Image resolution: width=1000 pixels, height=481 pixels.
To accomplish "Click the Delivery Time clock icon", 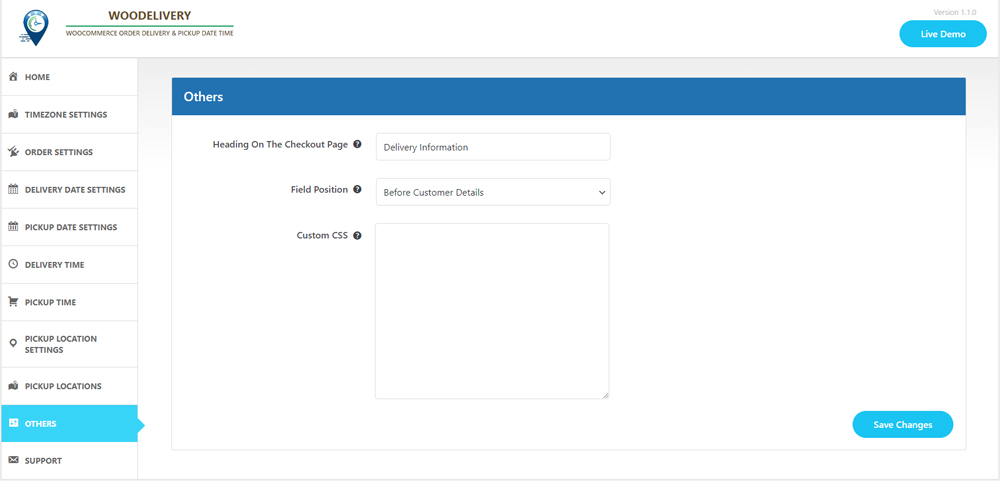I will tap(13, 264).
